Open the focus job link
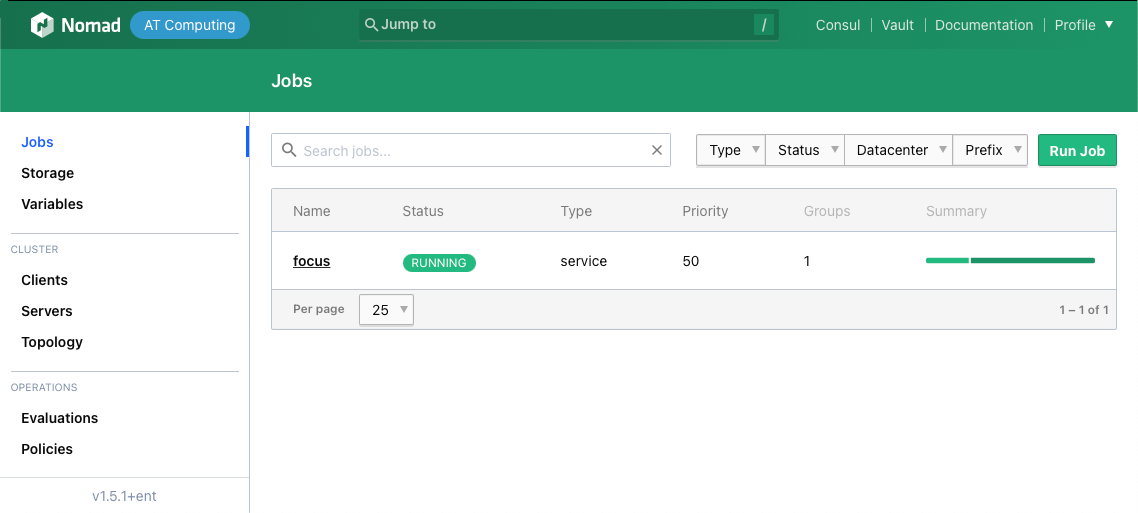The height and width of the screenshot is (513, 1138). (x=311, y=261)
